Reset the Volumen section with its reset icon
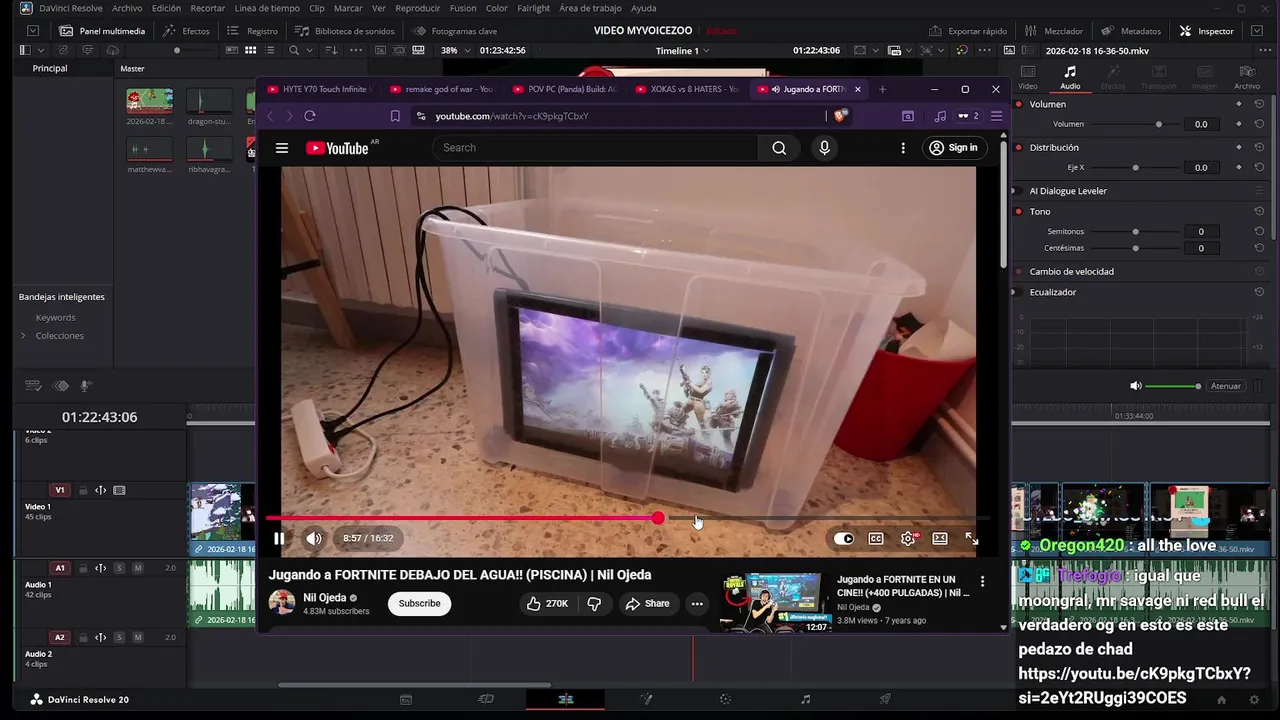 (x=1259, y=104)
